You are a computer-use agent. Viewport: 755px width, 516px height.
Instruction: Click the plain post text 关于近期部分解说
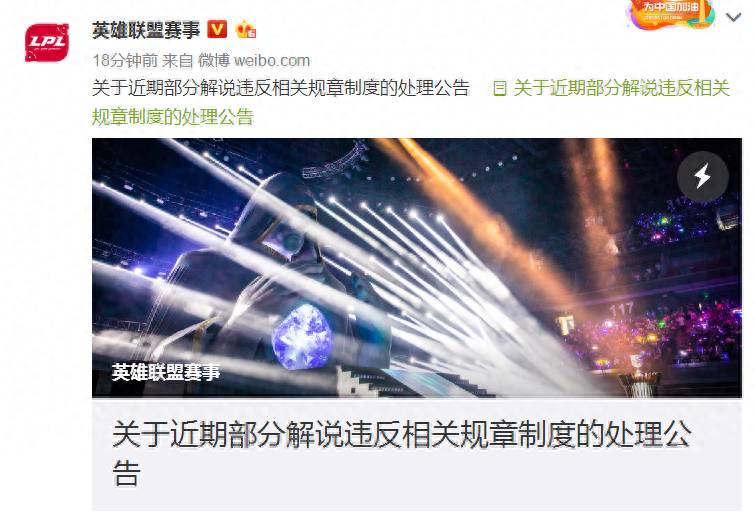click(280, 88)
